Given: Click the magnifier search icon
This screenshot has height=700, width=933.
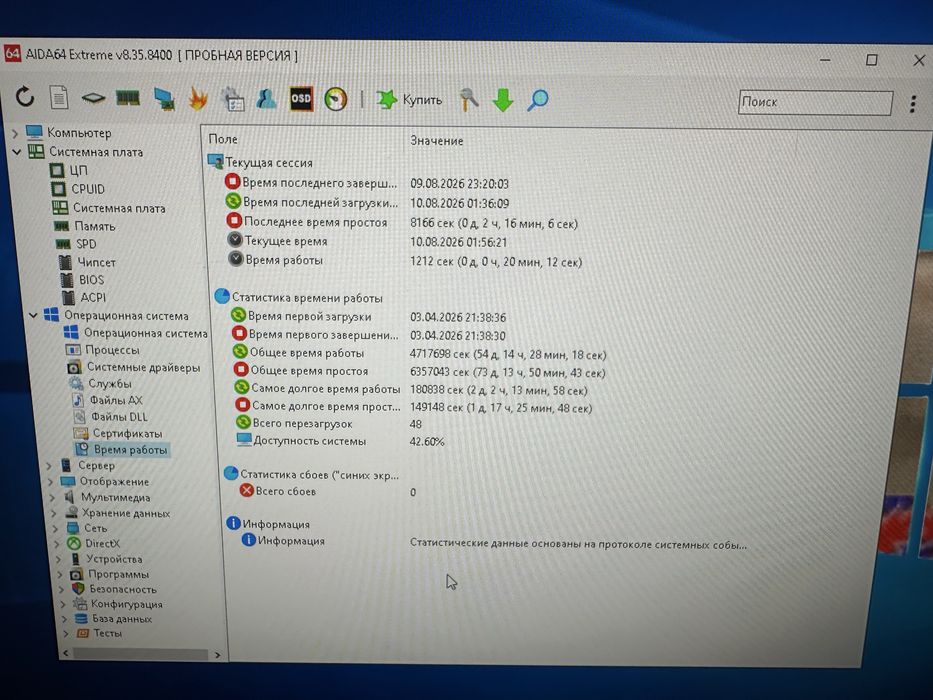Looking at the screenshot, I should point(538,100).
